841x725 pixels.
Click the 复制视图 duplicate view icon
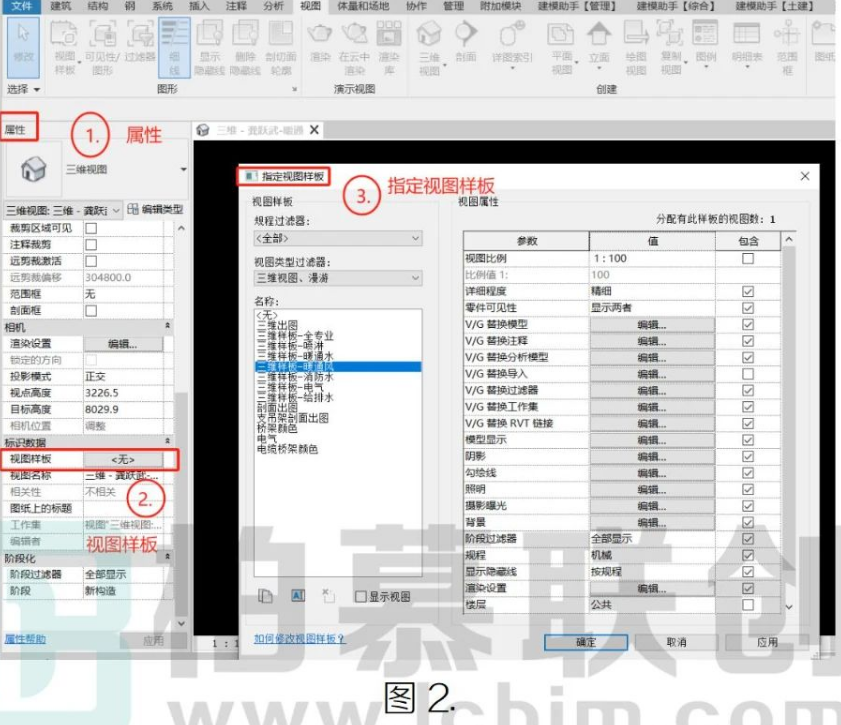pyautogui.click(x=670, y=47)
